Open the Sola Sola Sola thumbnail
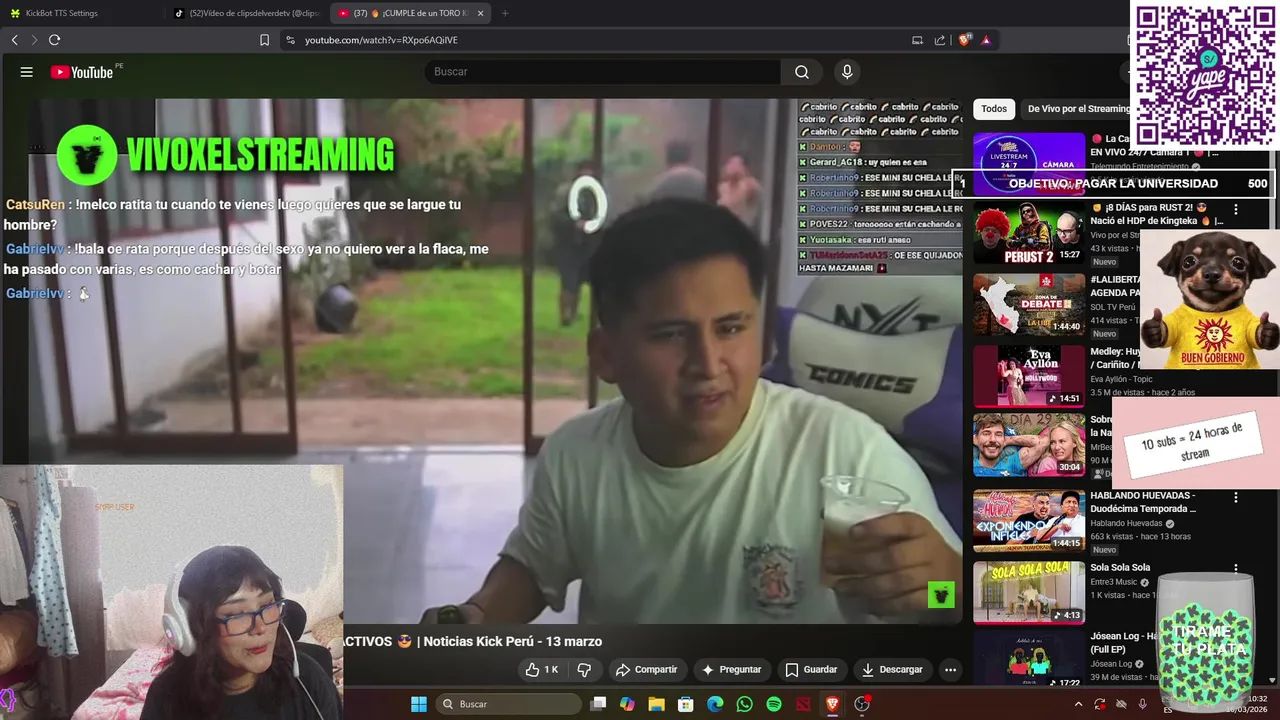 [1029, 593]
